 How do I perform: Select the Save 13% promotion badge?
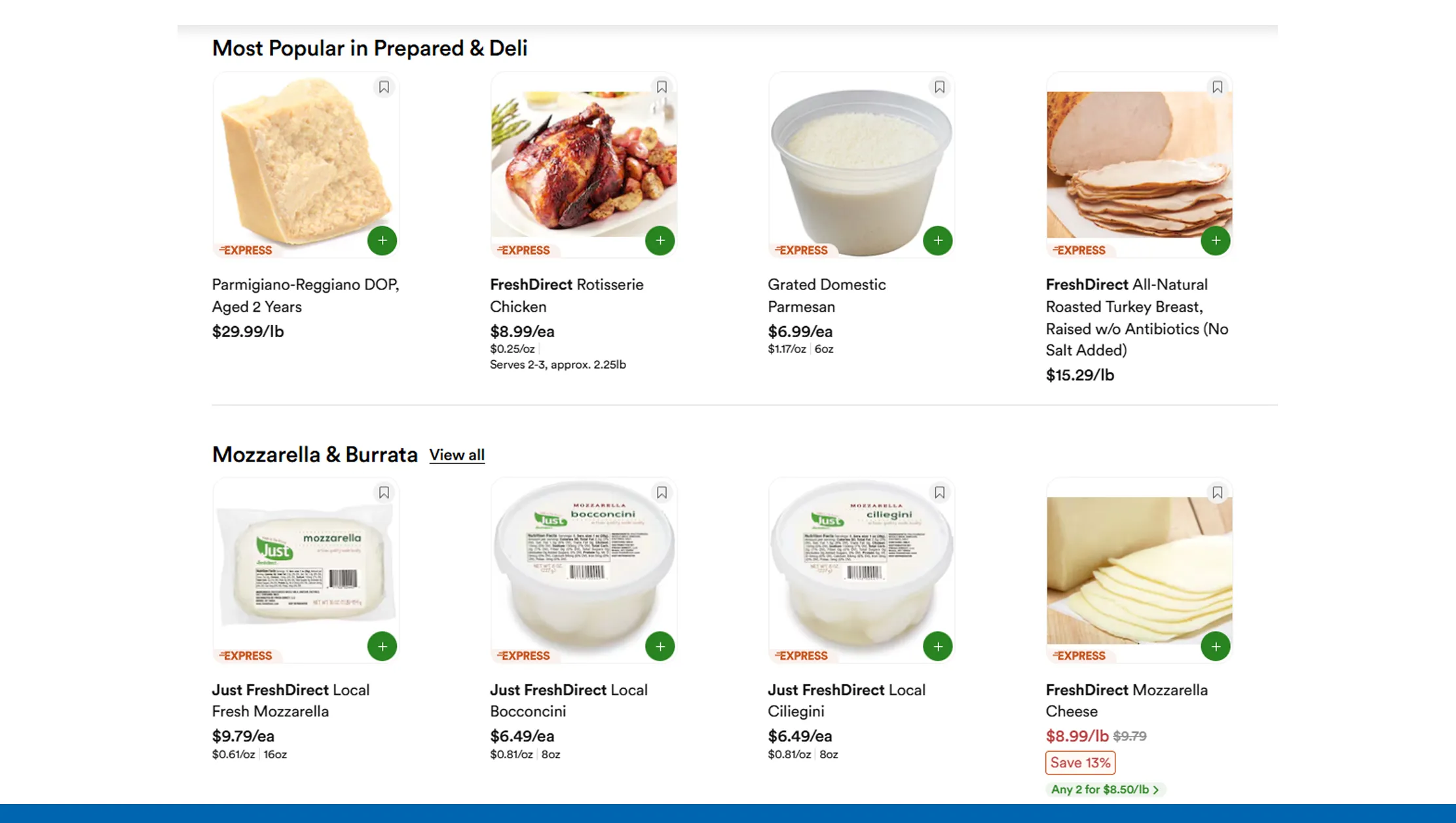tap(1079, 762)
